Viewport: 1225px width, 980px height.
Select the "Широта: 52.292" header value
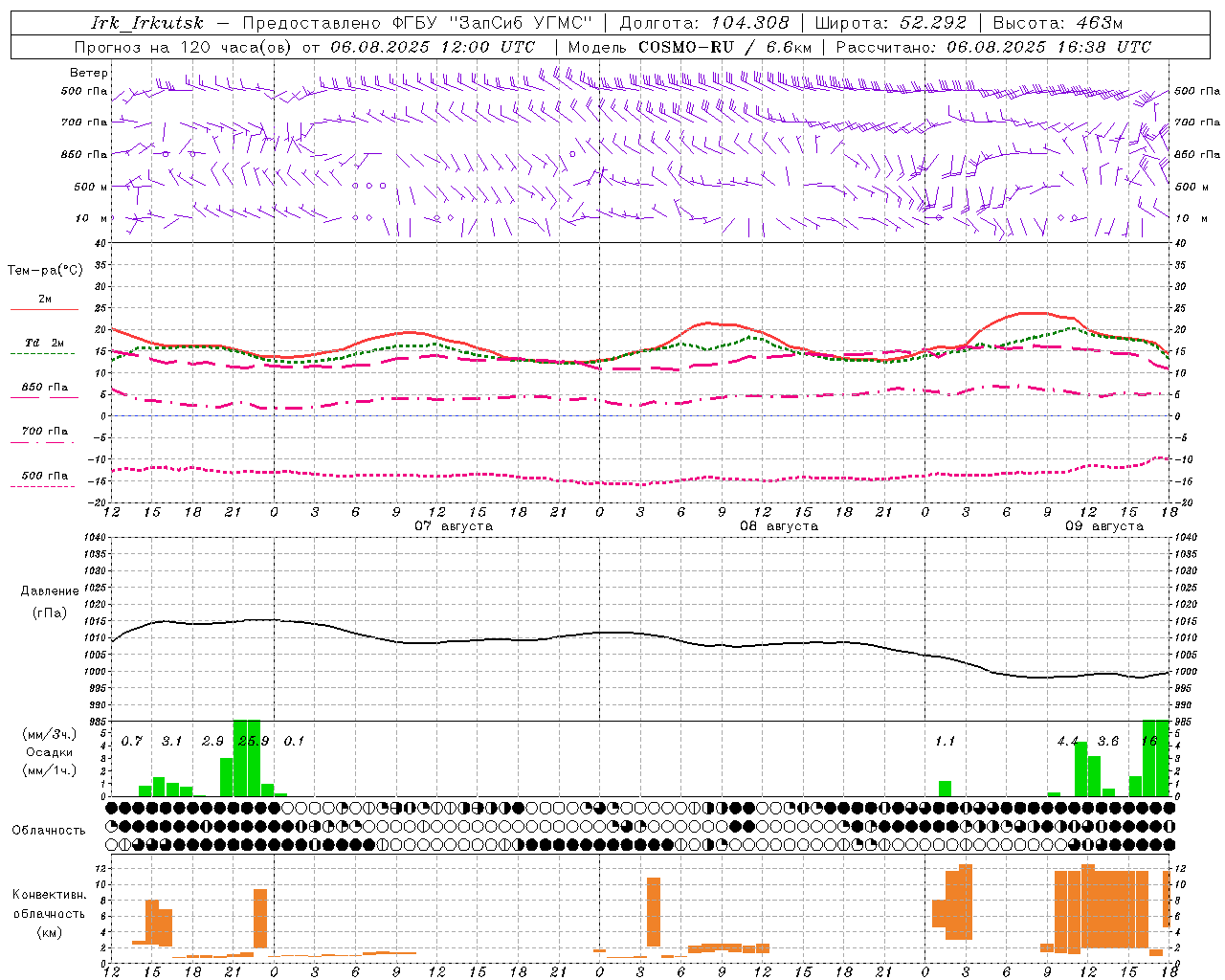(x=891, y=23)
